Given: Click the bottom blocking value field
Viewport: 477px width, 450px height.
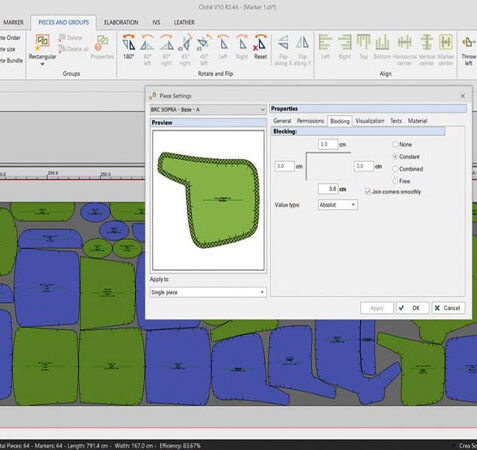Looking at the screenshot, I should [328, 189].
